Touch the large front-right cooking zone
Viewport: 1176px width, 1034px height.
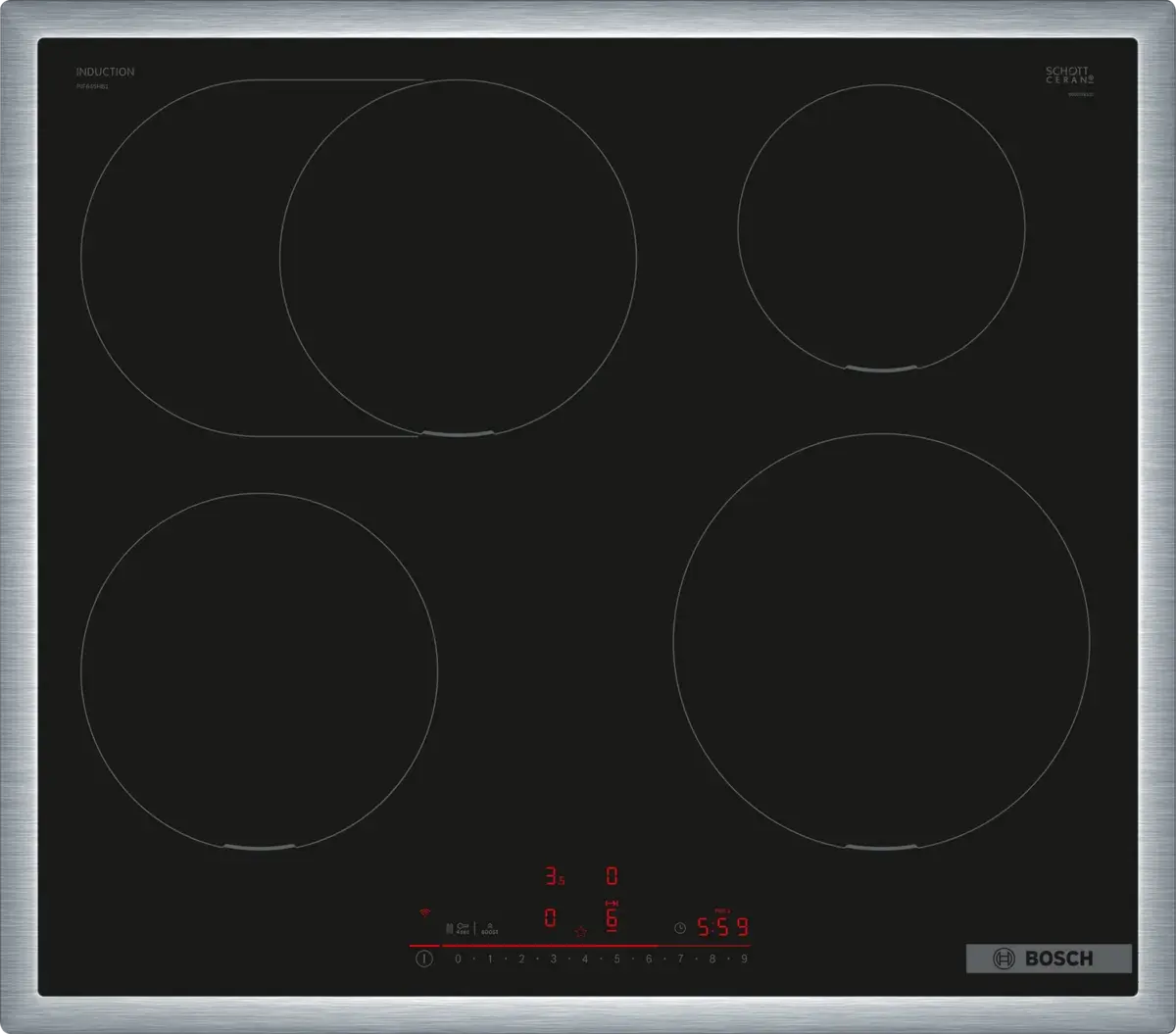coord(881,641)
